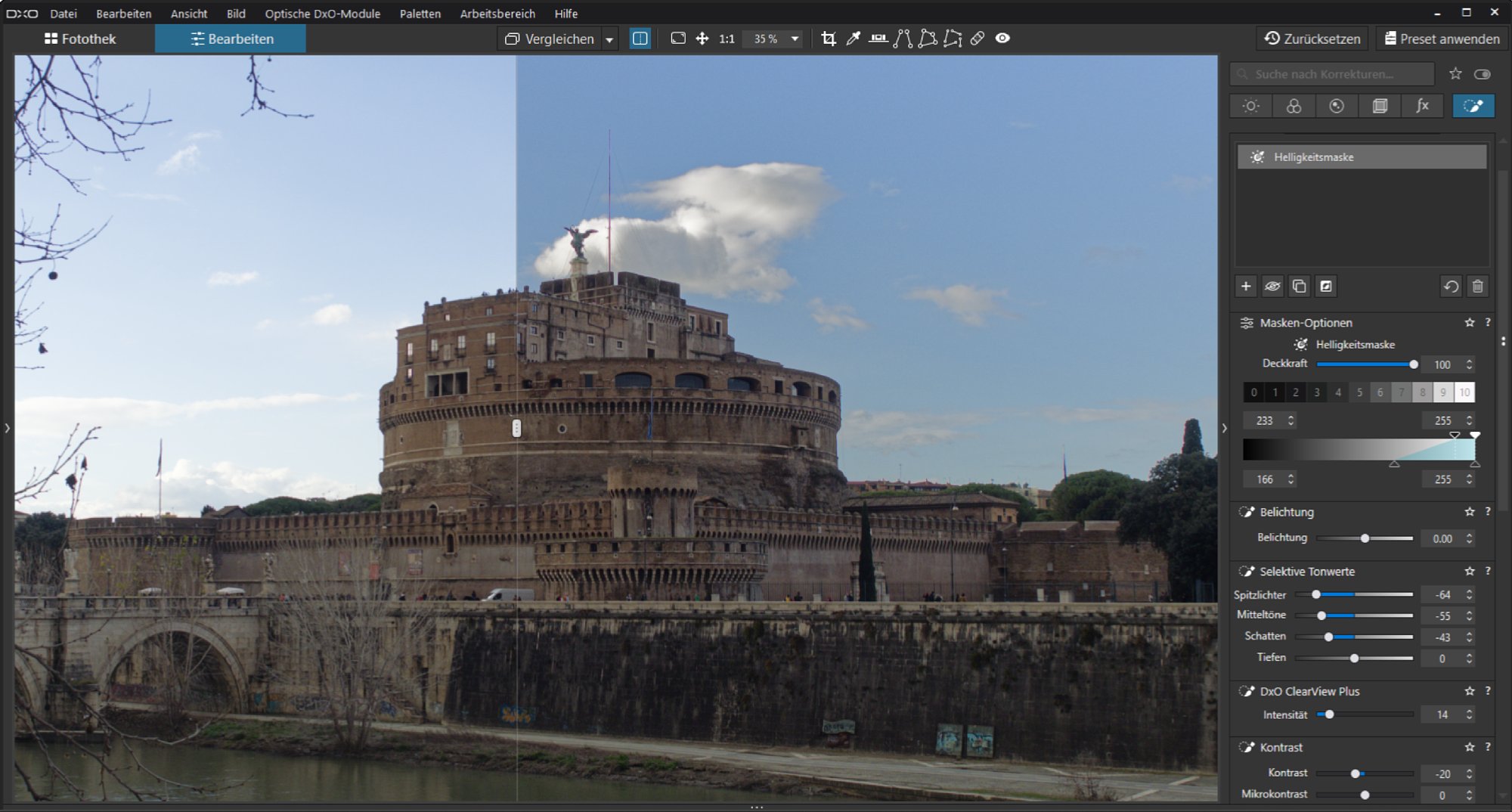Switch to the Fotothek tab
The width and height of the screenshot is (1512, 812).
coord(80,39)
